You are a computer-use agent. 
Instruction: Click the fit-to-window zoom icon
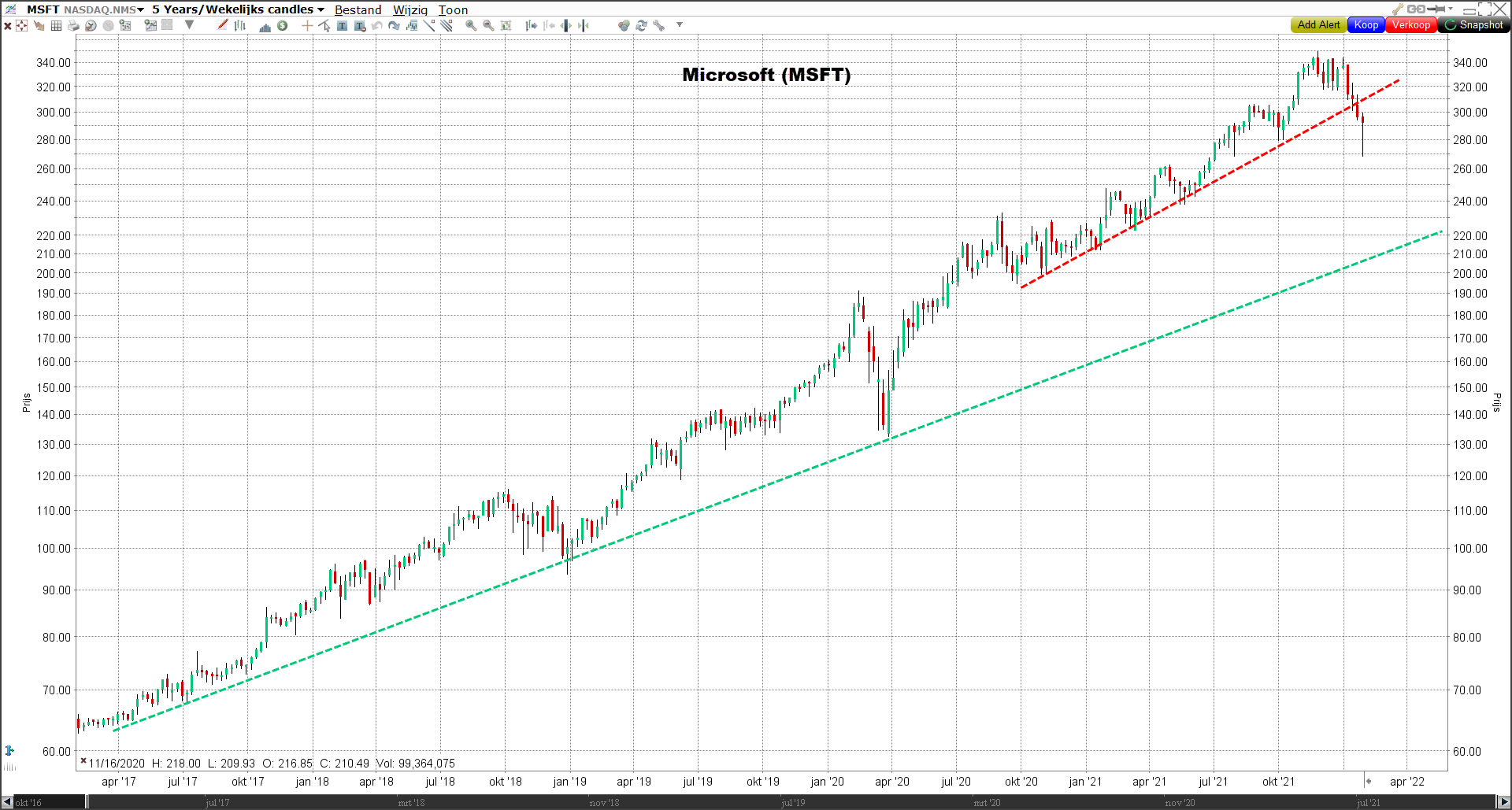506,25
